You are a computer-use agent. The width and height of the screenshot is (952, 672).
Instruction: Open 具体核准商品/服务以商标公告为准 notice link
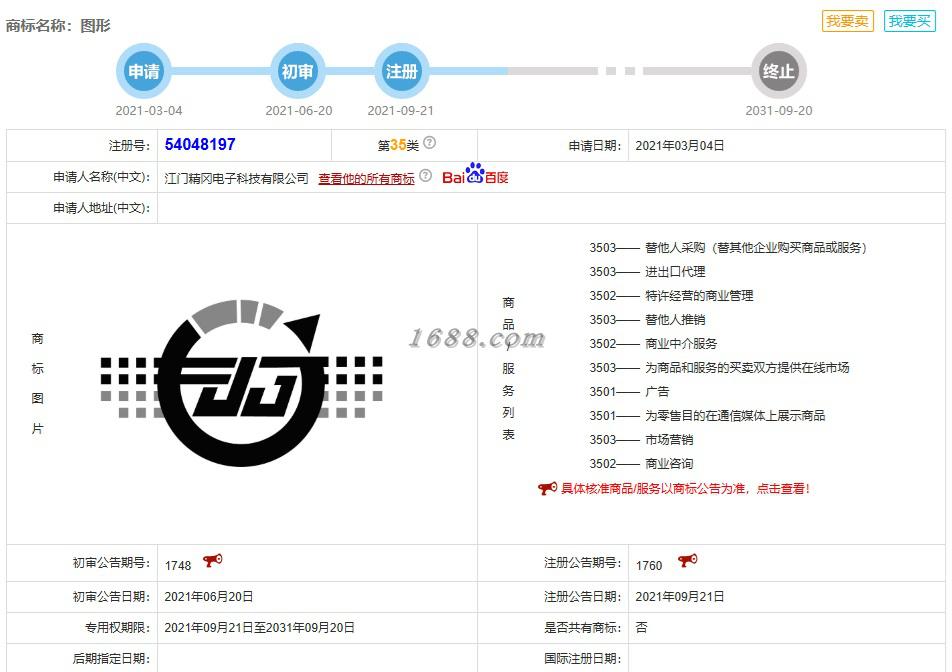(685, 489)
